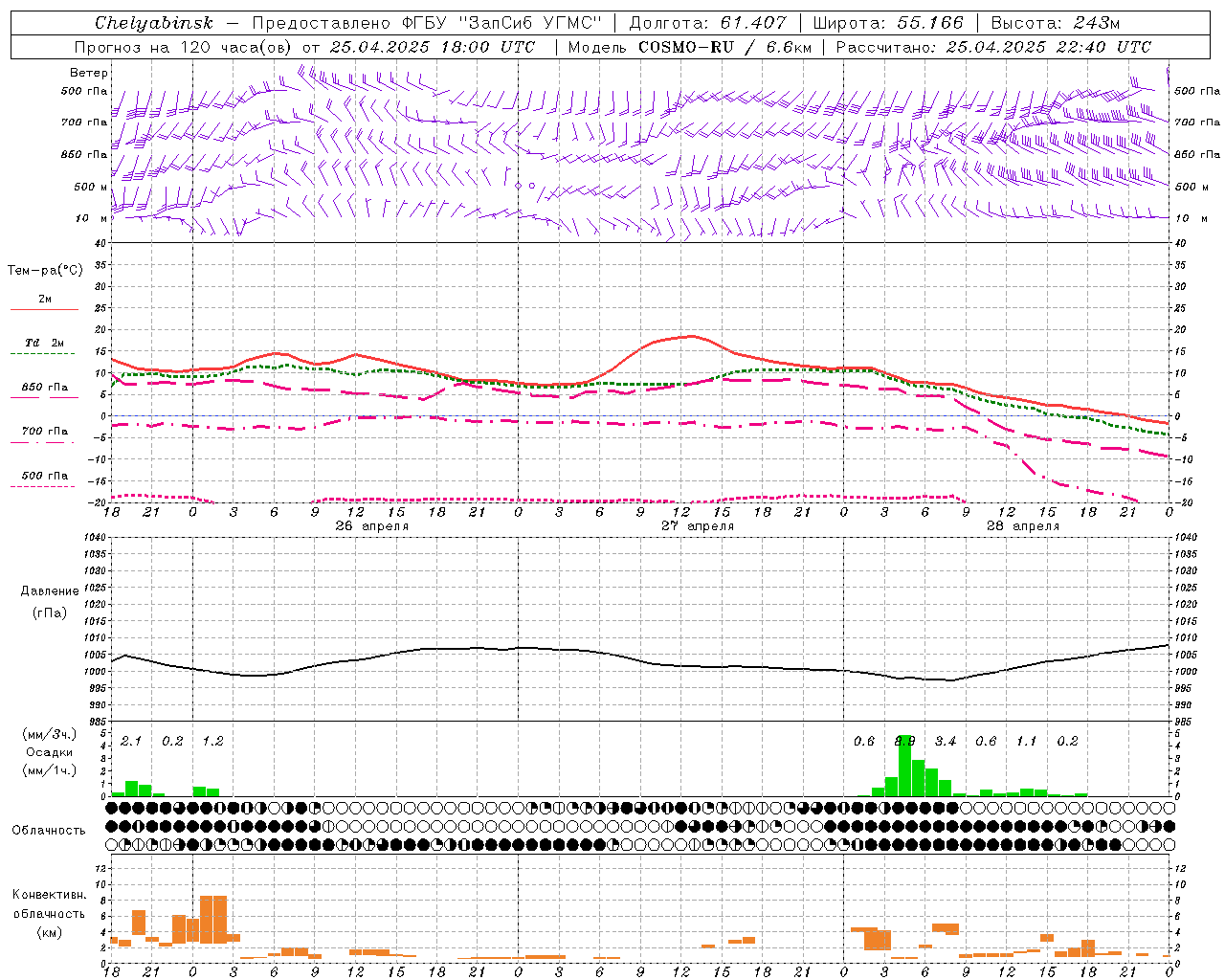Click the Chelyabinsk station title
The image size is (1225, 980).
tap(154, 23)
